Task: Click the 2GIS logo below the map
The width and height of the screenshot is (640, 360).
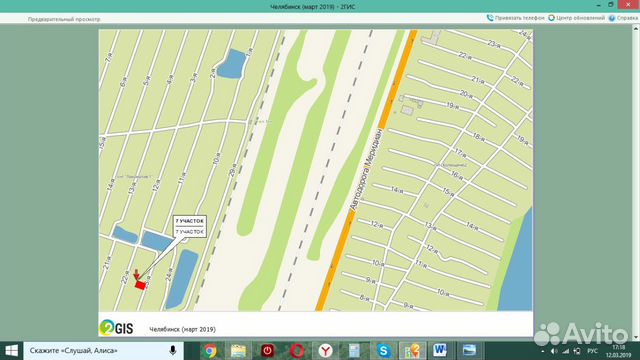Action: 116,327
